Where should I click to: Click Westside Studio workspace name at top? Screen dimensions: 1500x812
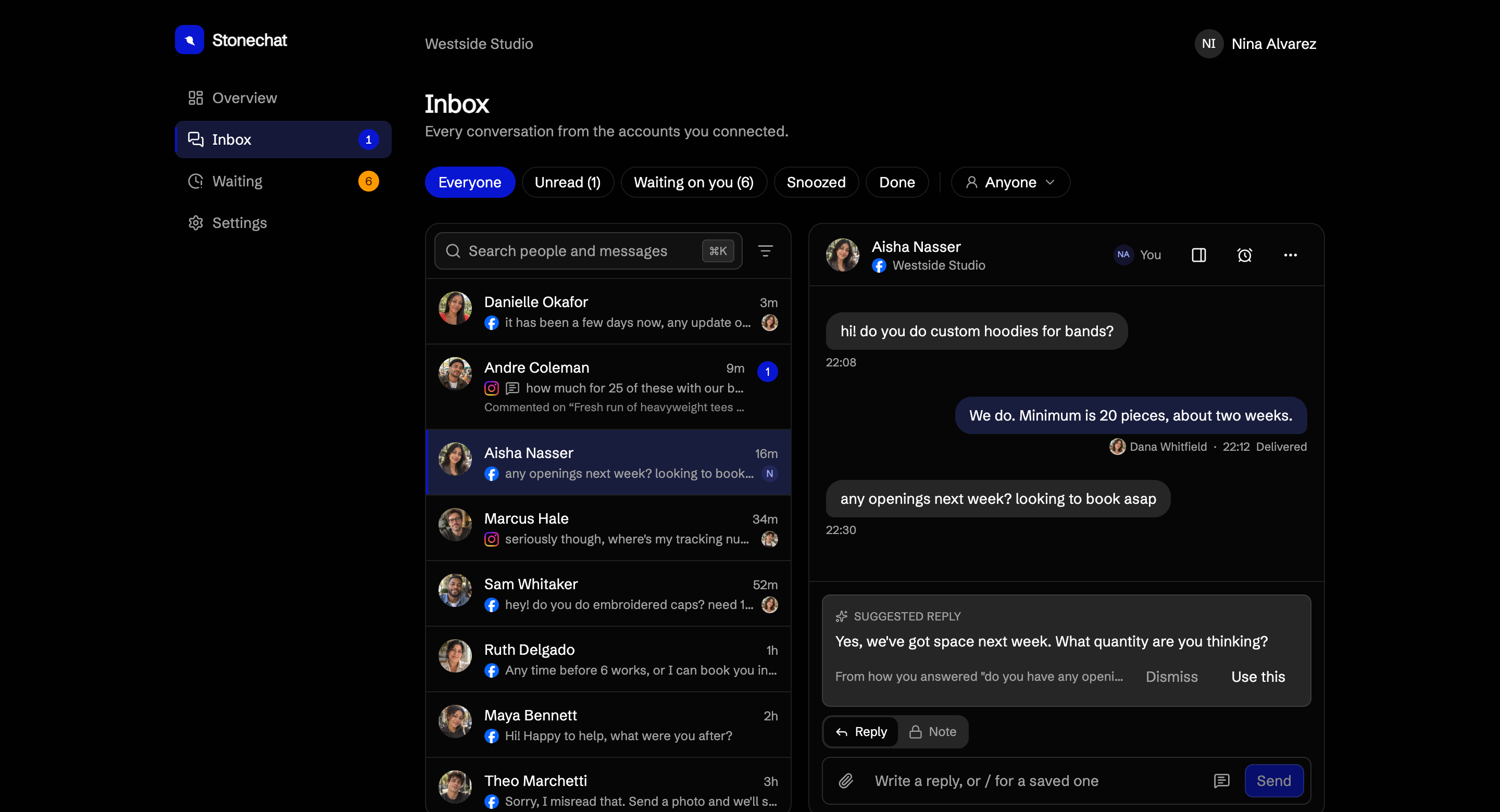click(479, 44)
